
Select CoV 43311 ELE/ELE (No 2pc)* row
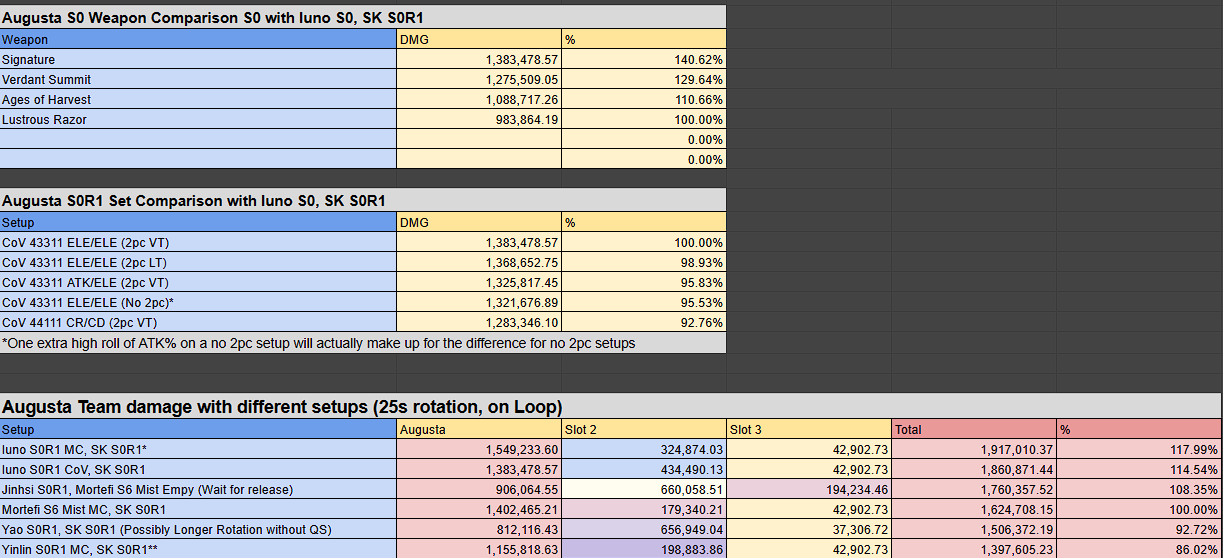tap(198, 303)
